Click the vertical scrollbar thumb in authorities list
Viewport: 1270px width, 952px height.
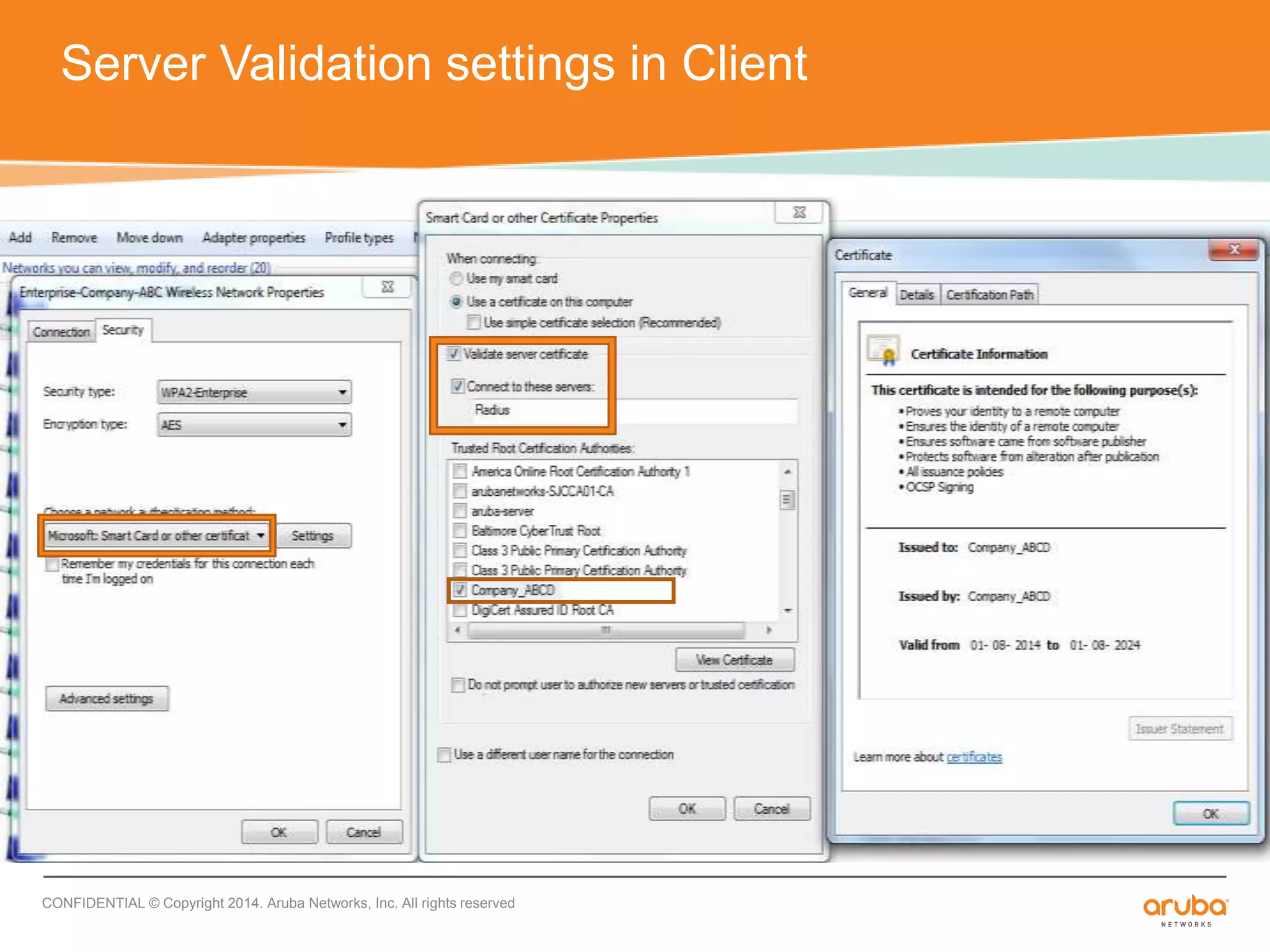pos(788,500)
